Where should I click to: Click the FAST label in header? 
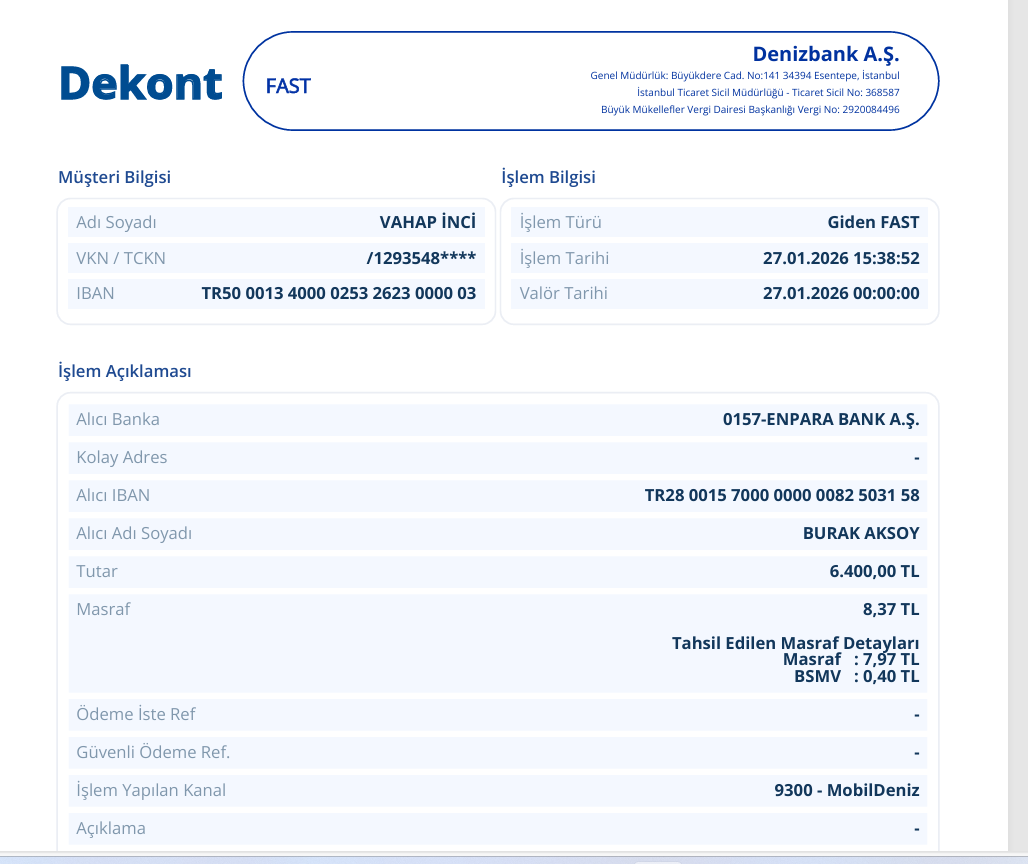click(288, 86)
